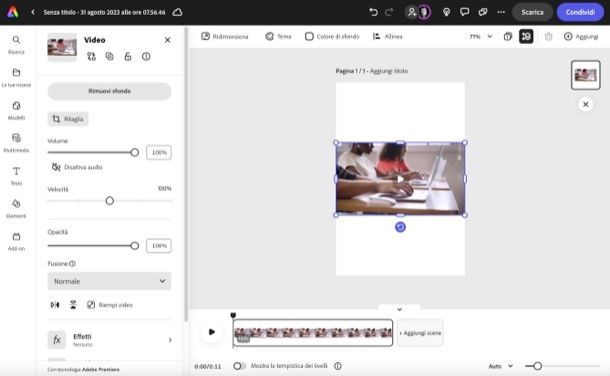Select the video clip in the timeline
Screen dimensions: 610x376
313,332
